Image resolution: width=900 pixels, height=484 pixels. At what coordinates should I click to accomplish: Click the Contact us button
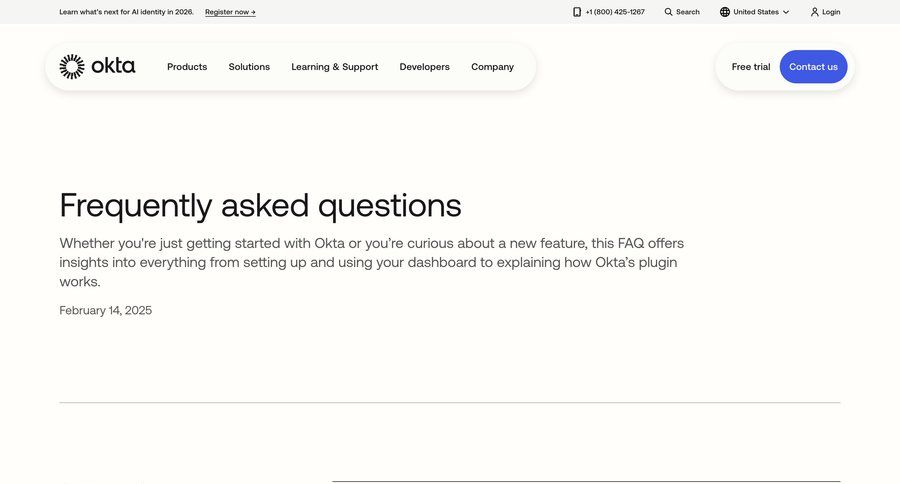click(813, 67)
